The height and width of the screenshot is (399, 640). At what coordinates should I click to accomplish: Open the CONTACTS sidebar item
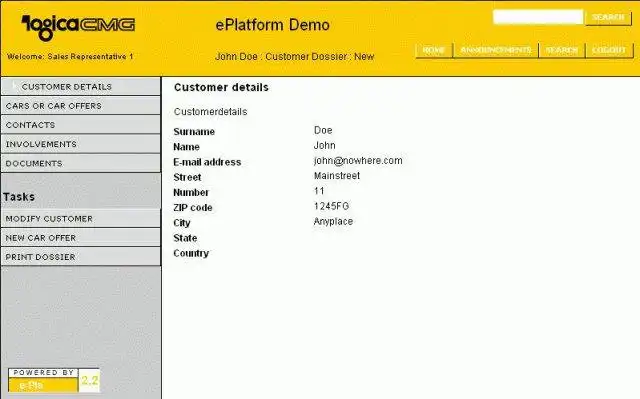coord(81,125)
